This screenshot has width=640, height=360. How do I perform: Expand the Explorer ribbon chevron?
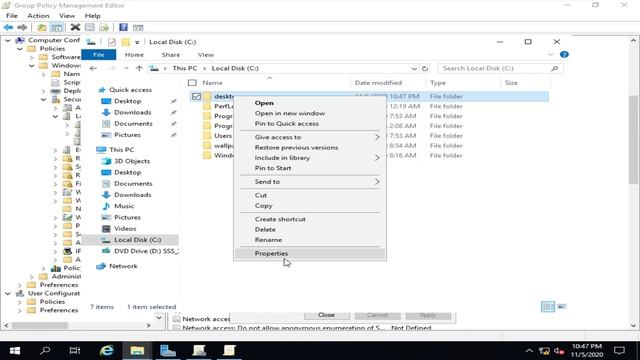click(x=550, y=54)
